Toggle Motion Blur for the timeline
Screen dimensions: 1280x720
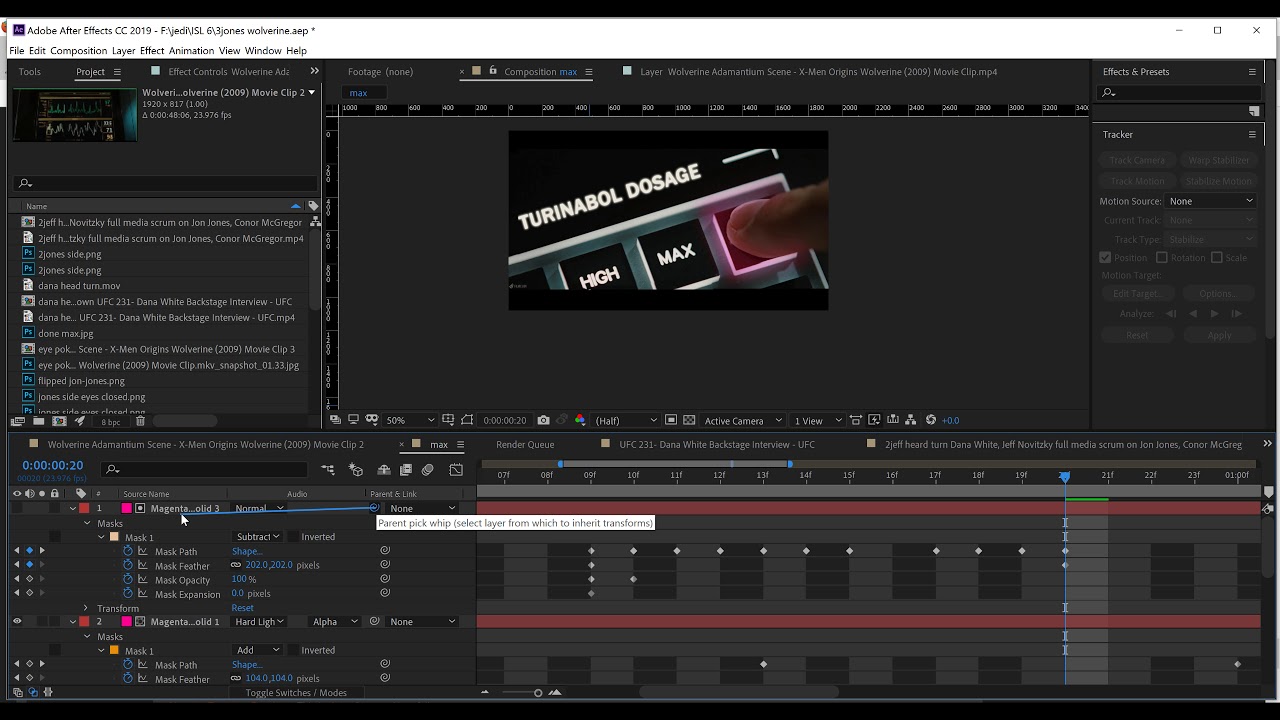(428, 470)
